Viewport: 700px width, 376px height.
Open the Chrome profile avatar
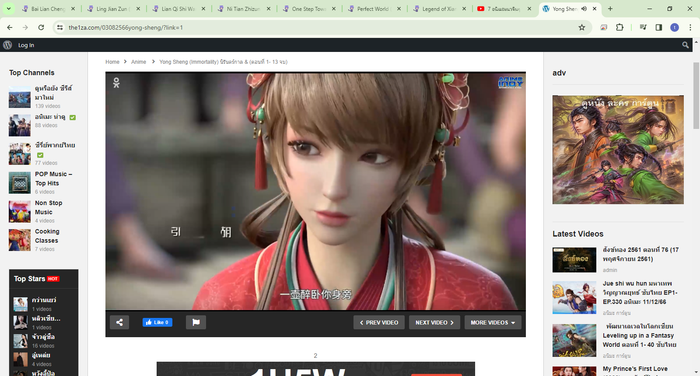tap(675, 27)
